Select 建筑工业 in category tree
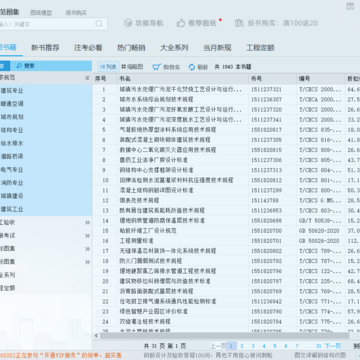360x360 pixels. pyautogui.click(x=12, y=209)
